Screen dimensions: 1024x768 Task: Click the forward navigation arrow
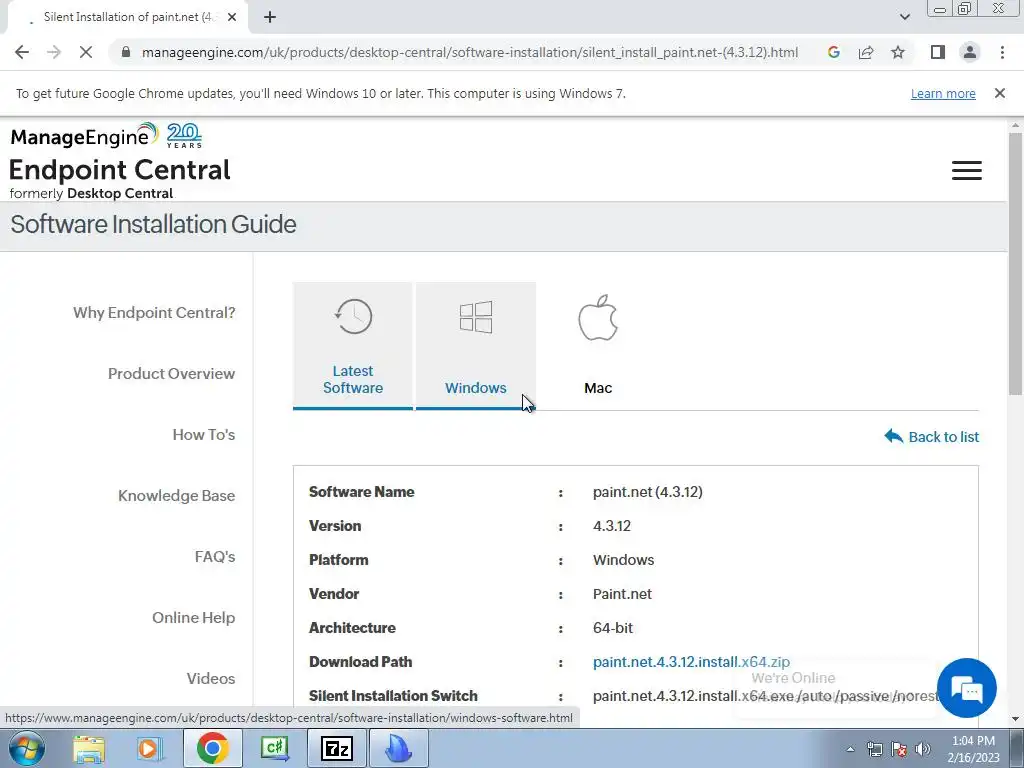pos(54,52)
